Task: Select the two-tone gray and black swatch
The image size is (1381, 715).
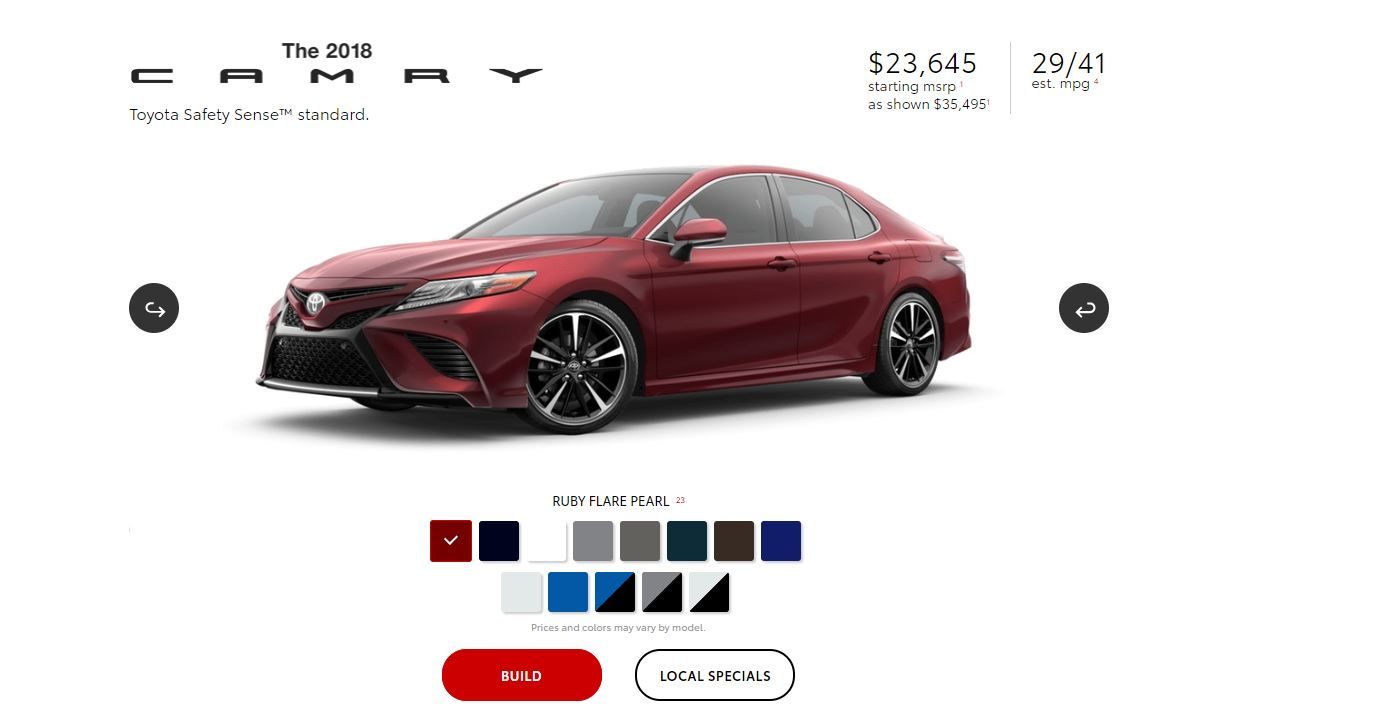Action: [662, 593]
